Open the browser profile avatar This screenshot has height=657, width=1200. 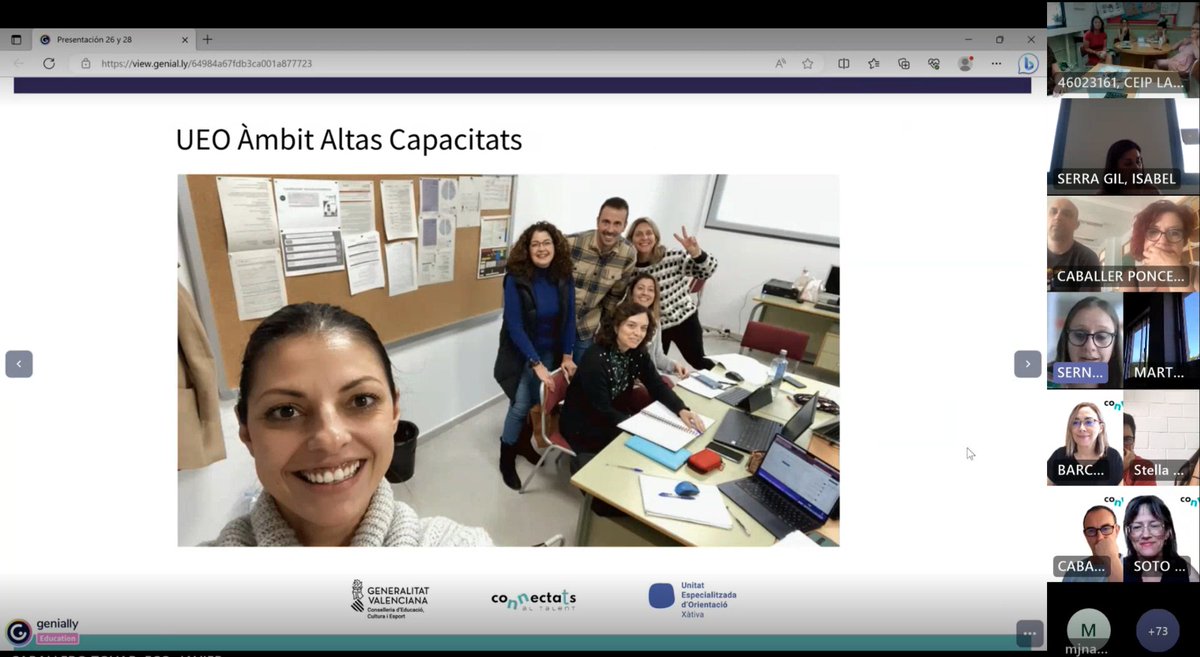pyautogui.click(x=965, y=63)
